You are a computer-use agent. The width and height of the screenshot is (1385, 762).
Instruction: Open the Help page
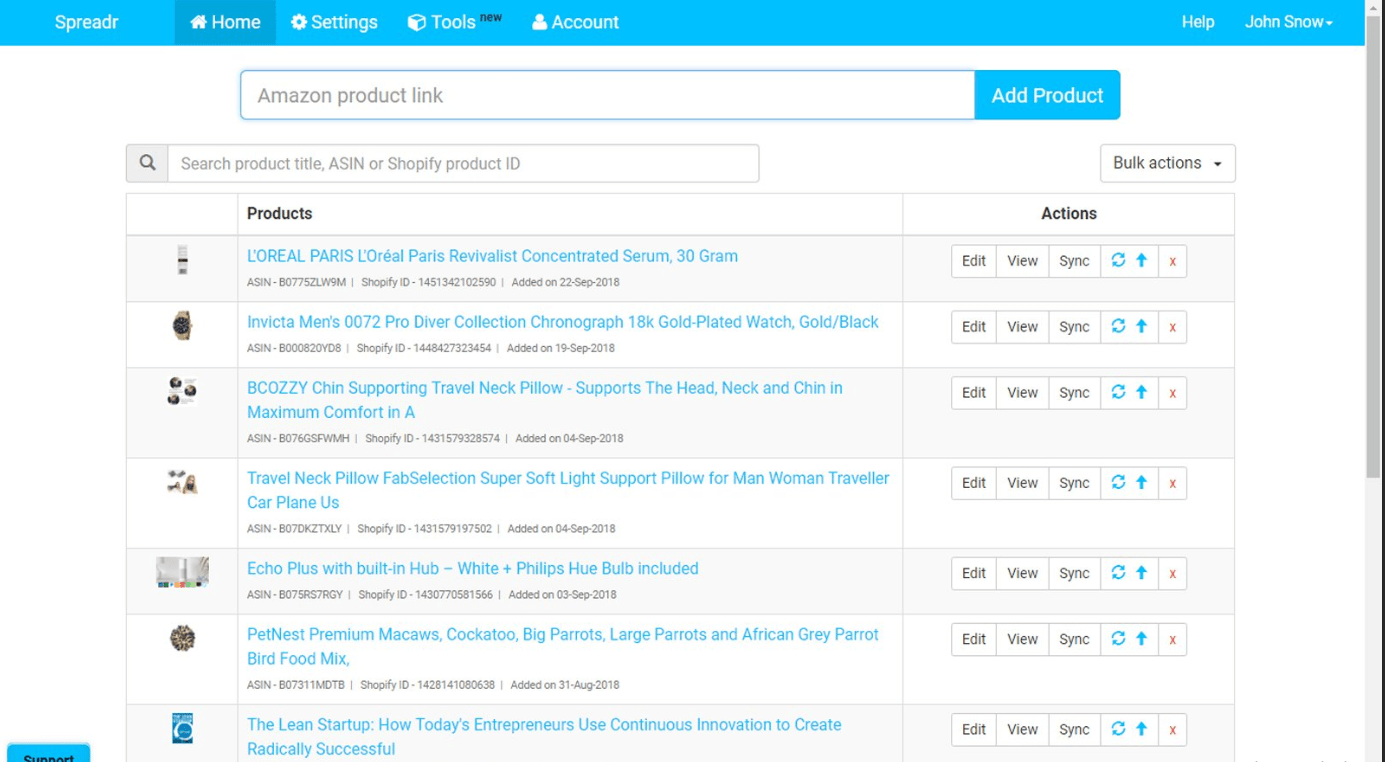pyautogui.click(x=1197, y=22)
